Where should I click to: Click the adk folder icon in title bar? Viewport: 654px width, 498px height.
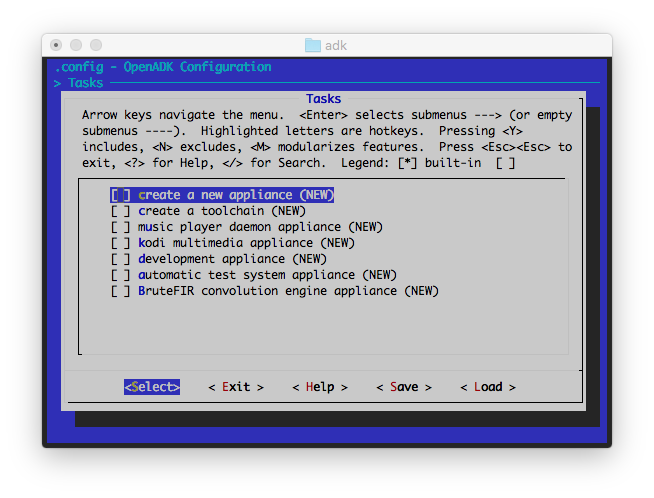[313, 45]
